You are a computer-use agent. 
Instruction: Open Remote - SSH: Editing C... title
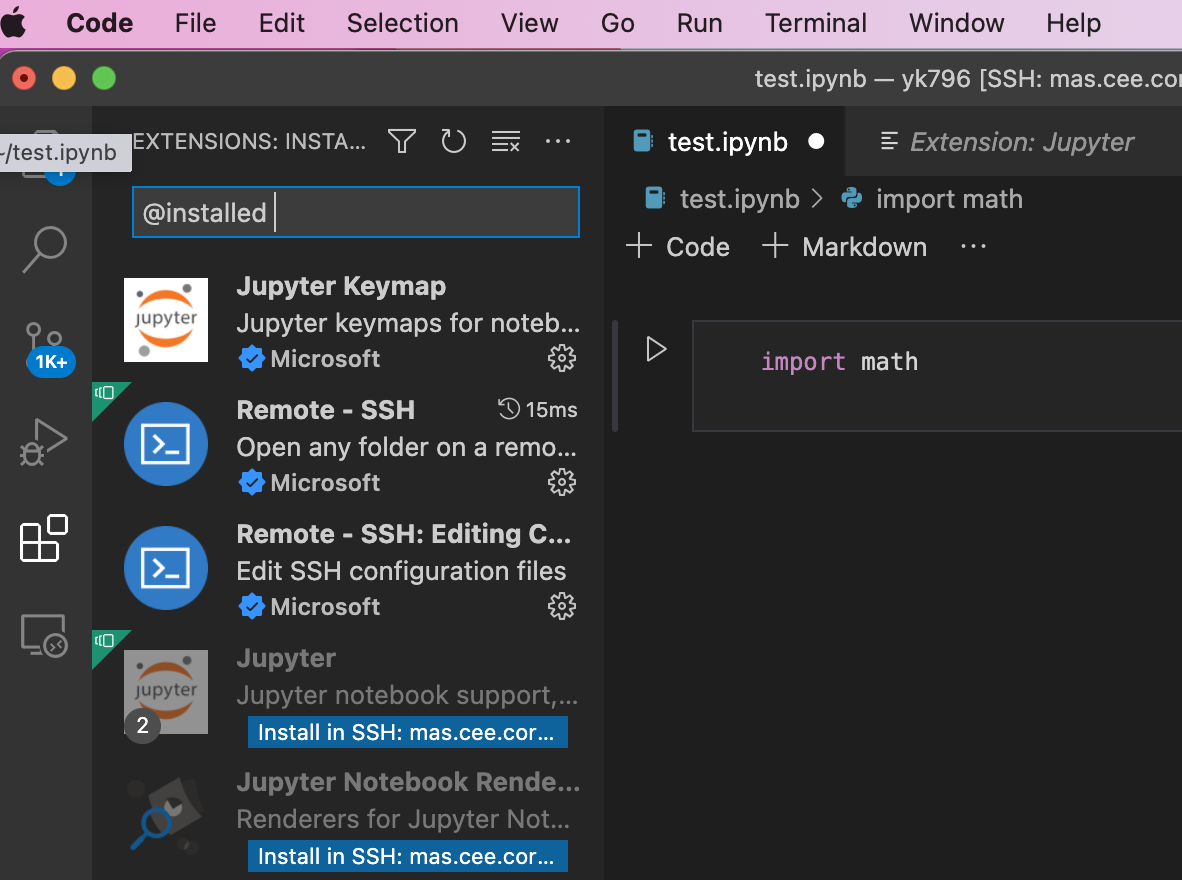click(403, 533)
